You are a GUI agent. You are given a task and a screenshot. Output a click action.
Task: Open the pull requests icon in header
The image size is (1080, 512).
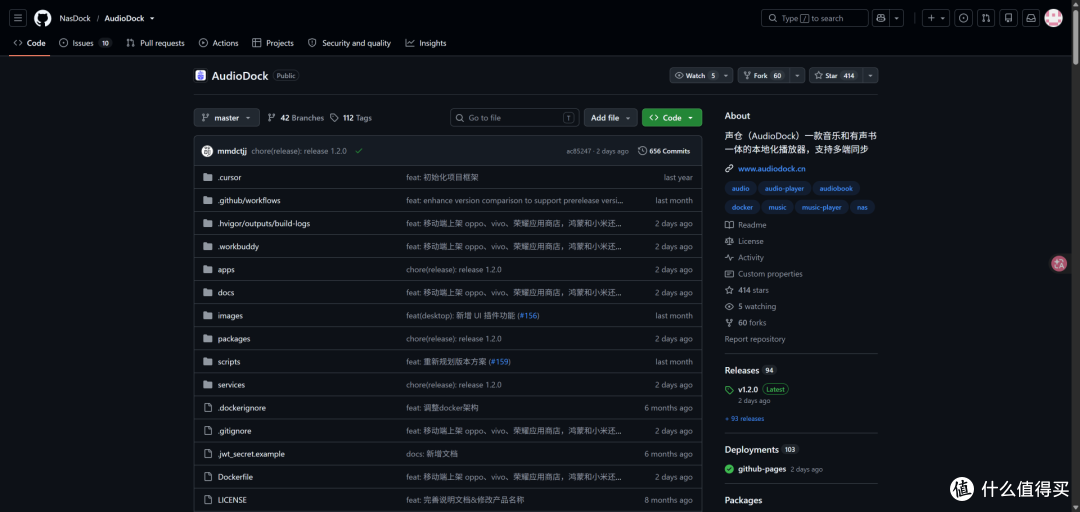(986, 18)
